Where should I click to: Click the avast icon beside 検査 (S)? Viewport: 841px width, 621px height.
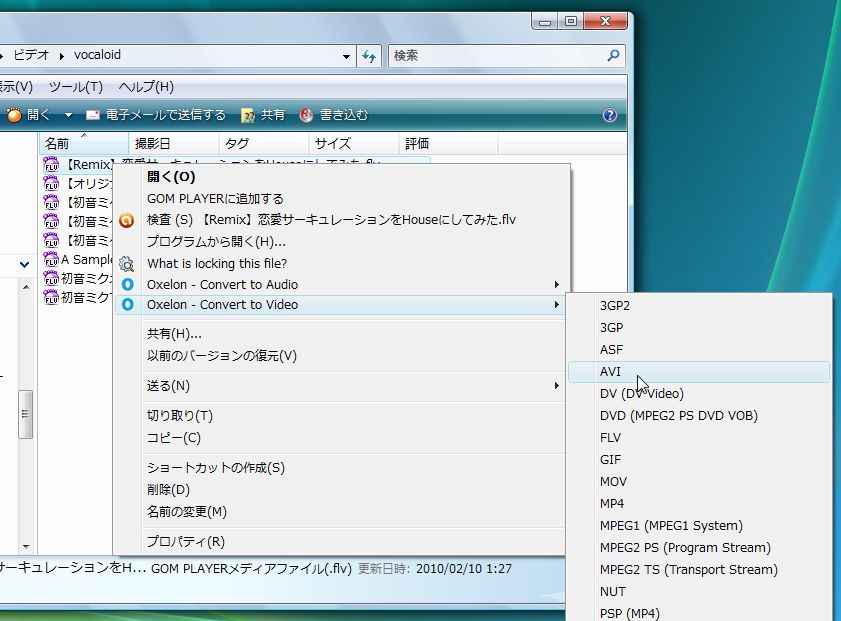(127, 220)
